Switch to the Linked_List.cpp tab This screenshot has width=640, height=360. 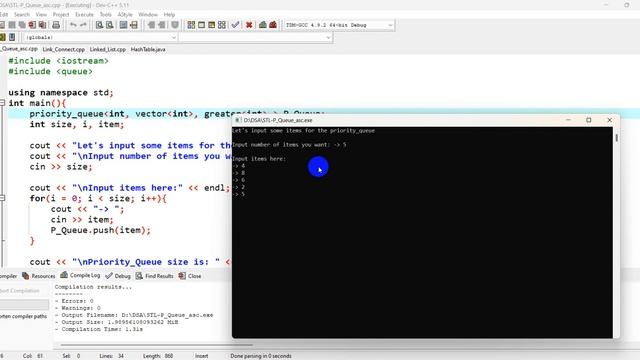pyautogui.click(x=108, y=49)
